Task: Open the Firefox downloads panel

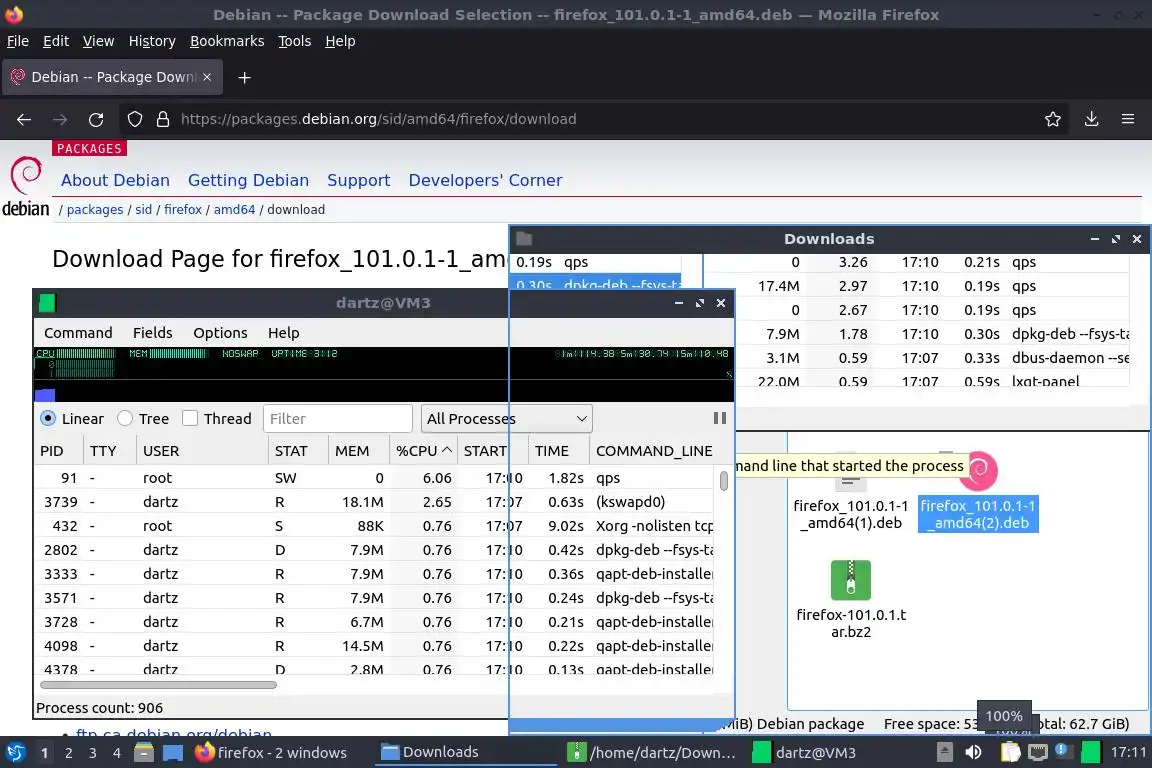Action: point(1092,119)
